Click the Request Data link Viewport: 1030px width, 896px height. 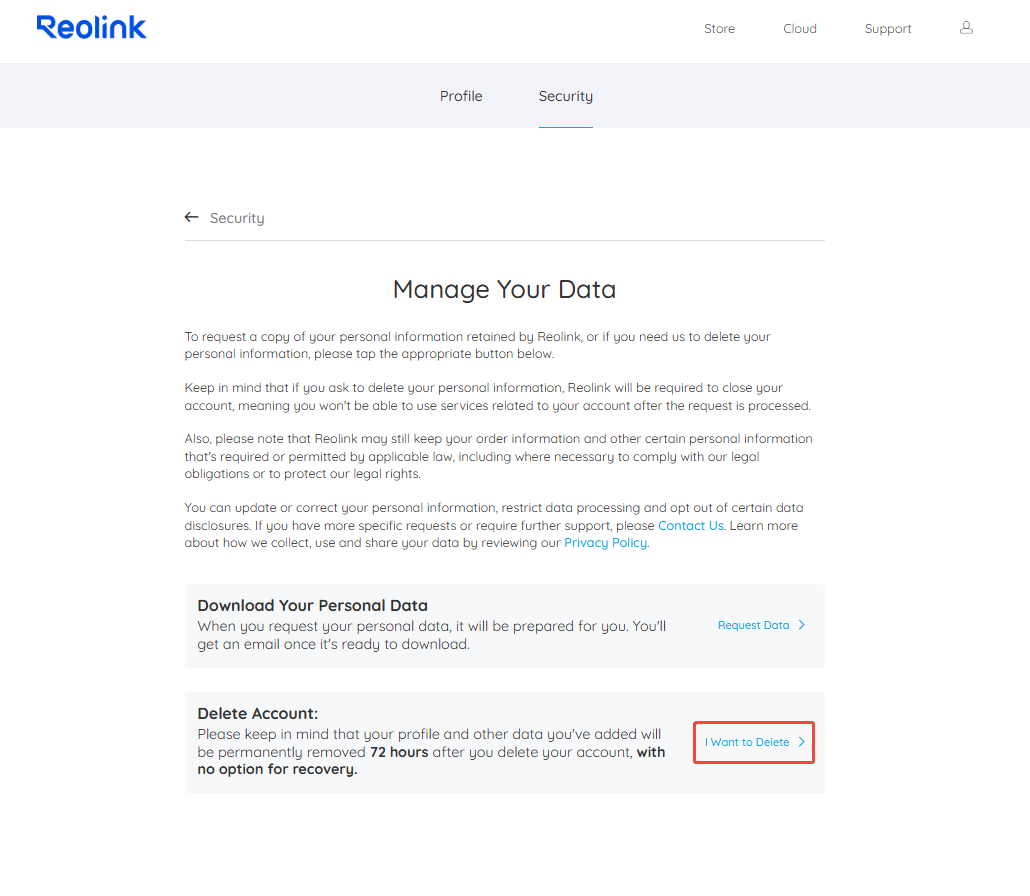753,625
